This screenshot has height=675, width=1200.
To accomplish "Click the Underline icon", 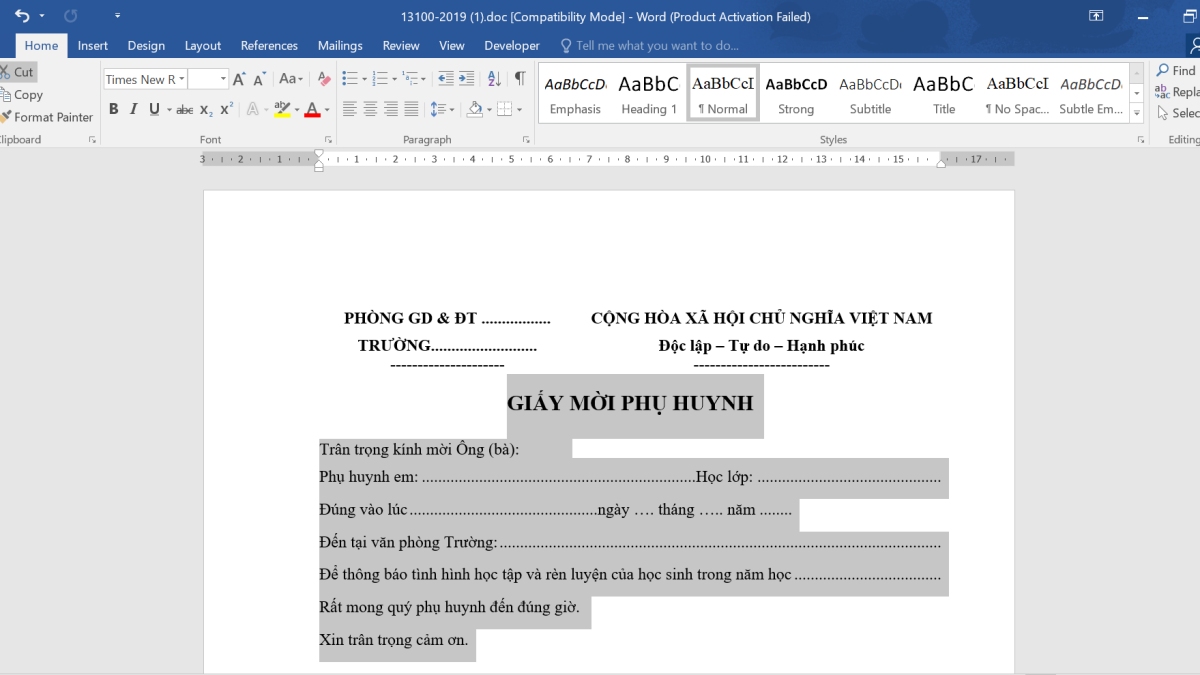I will [x=152, y=110].
